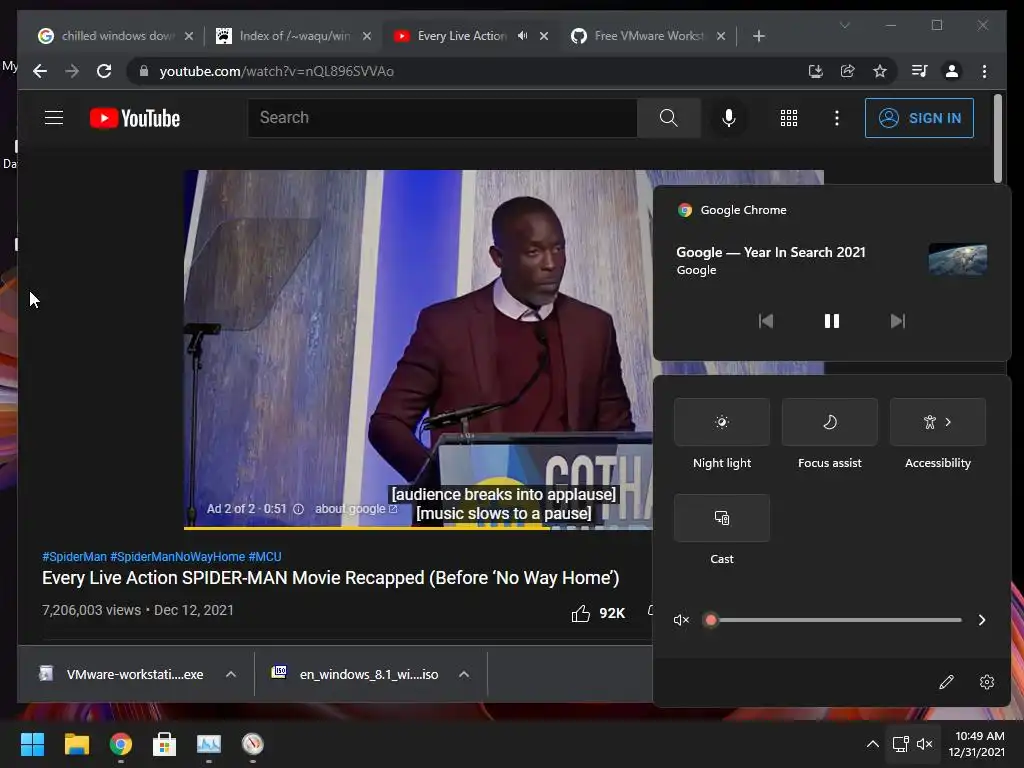Viewport: 1024px width, 768px height.
Task: Open the #MCU hashtag link
Action: pyautogui.click(x=265, y=556)
